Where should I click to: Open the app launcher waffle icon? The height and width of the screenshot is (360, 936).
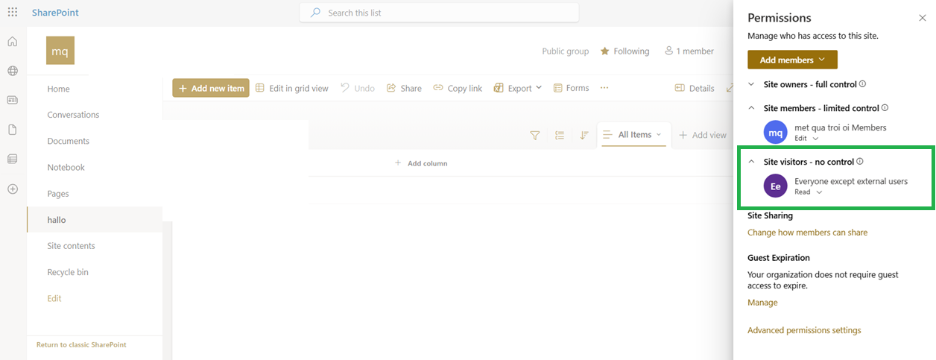pos(13,13)
